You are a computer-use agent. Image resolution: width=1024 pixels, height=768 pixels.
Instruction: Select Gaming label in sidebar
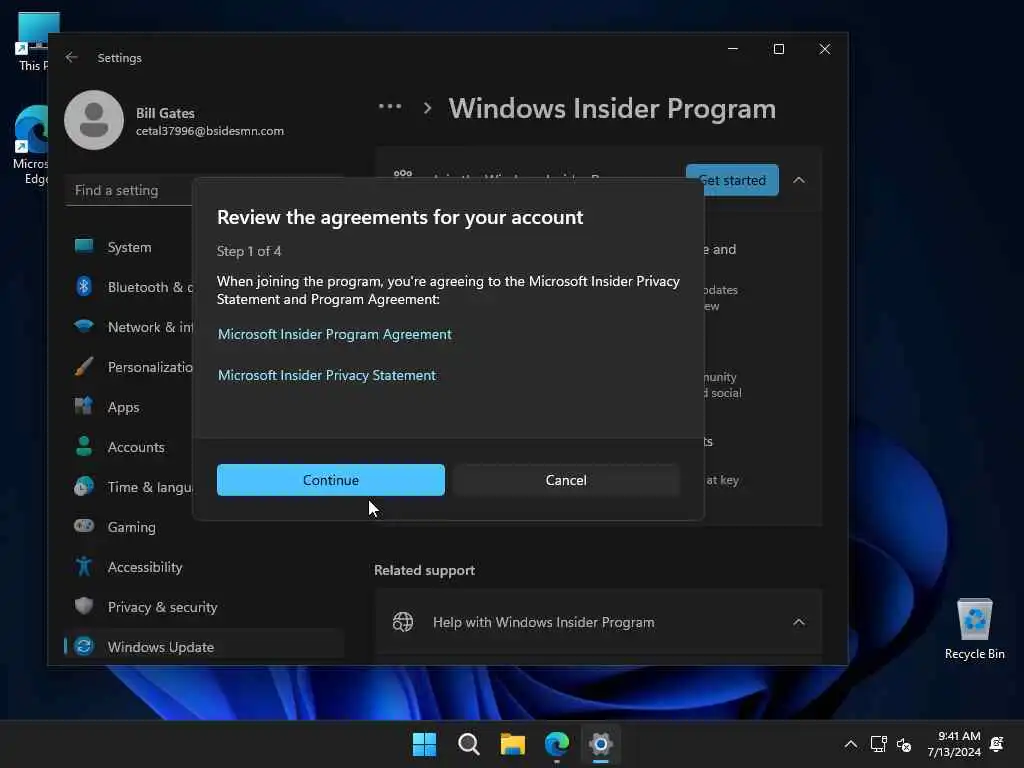tap(131, 527)
